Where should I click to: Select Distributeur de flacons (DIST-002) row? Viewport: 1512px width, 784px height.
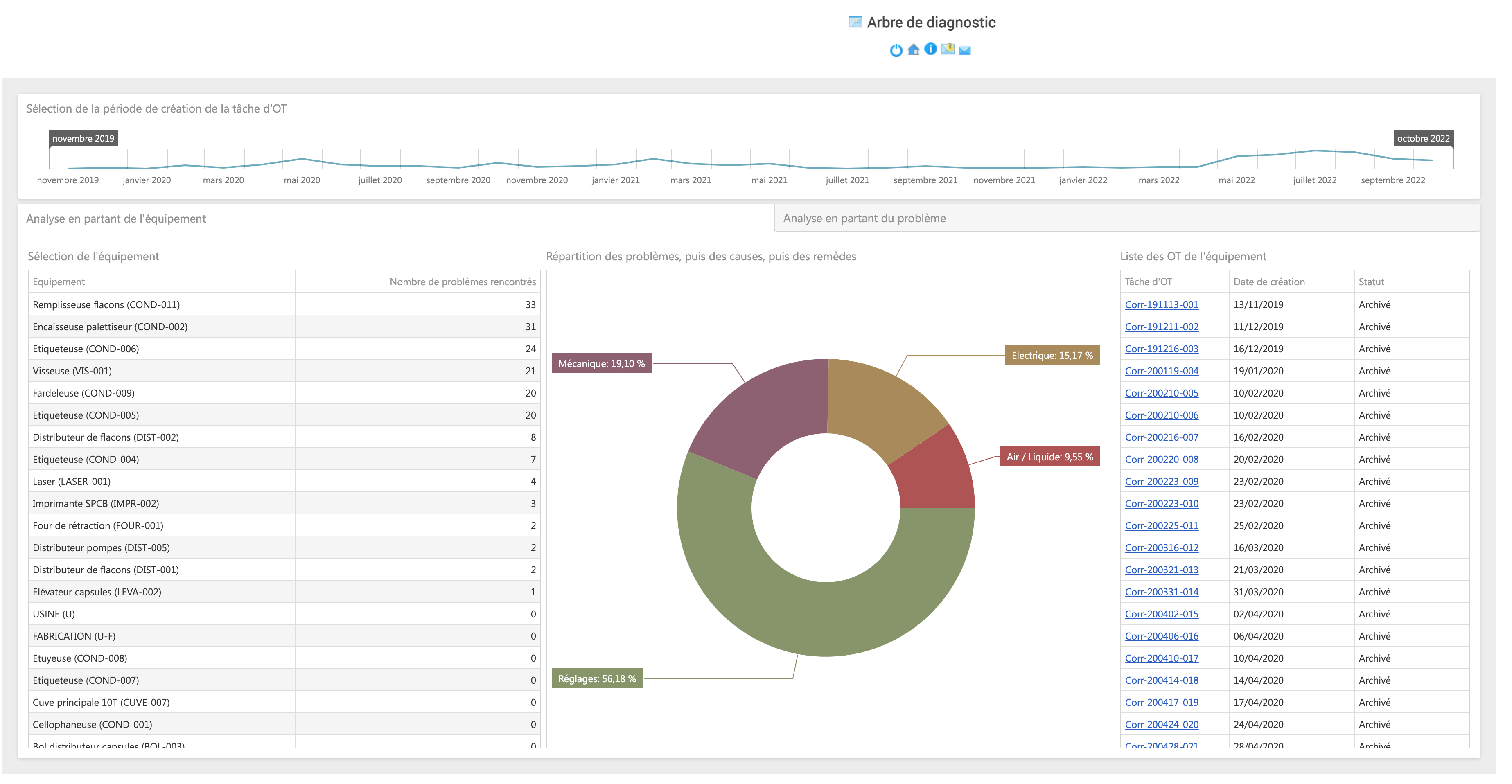284,437
